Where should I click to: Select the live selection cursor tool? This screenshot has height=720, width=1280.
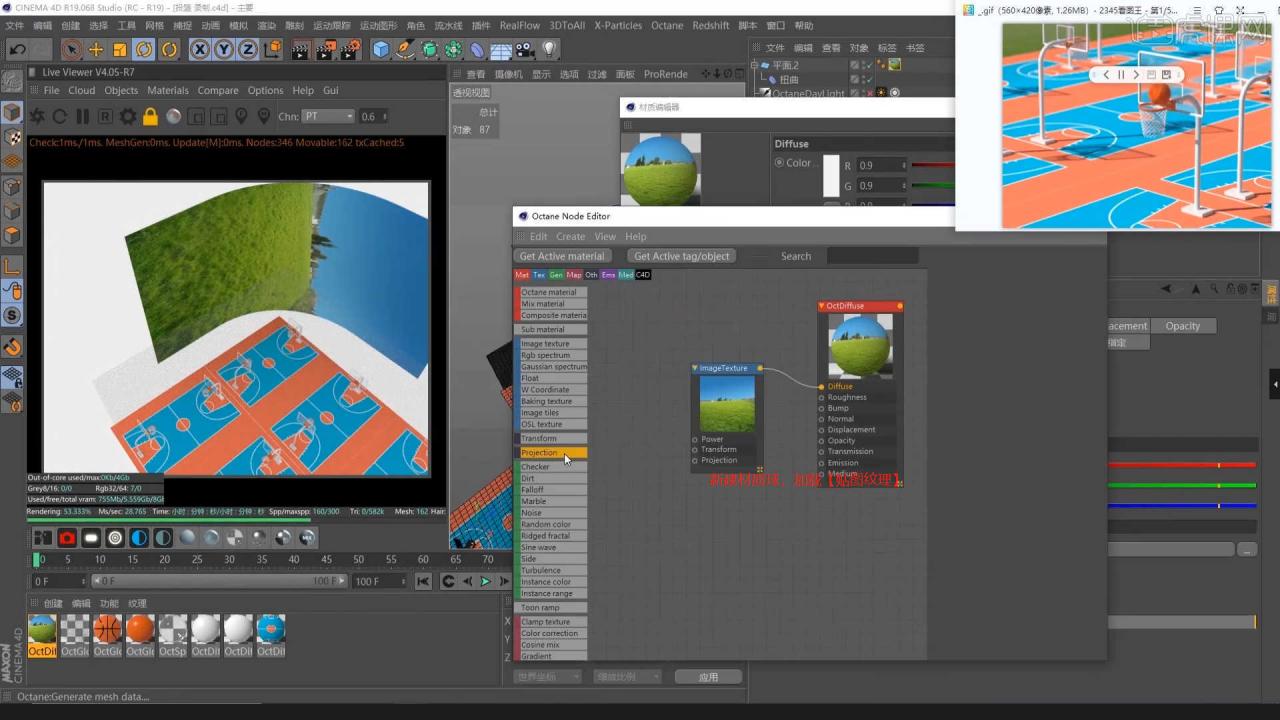[71, 49]
